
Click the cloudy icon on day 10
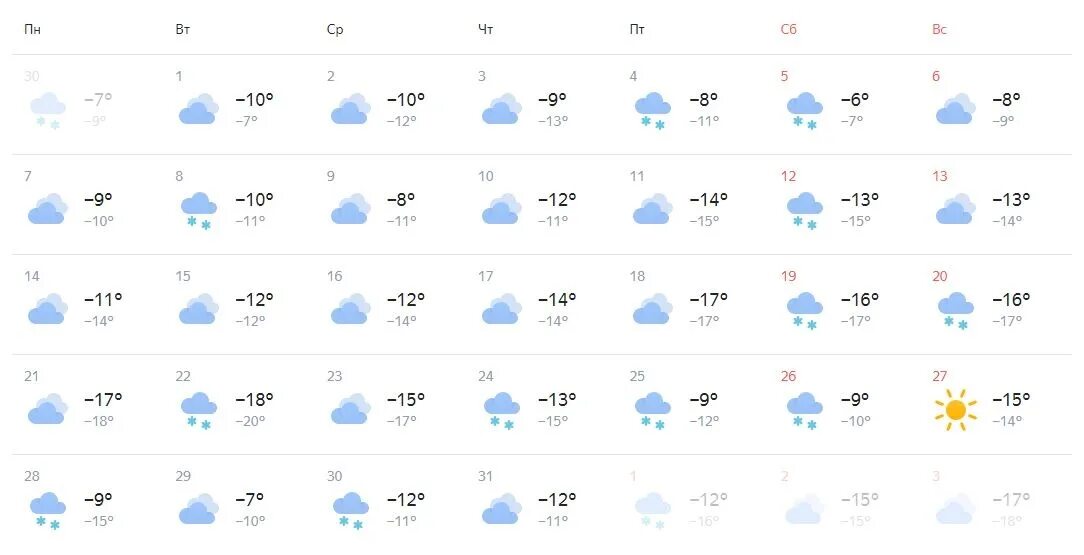click(x=501, y=209)
